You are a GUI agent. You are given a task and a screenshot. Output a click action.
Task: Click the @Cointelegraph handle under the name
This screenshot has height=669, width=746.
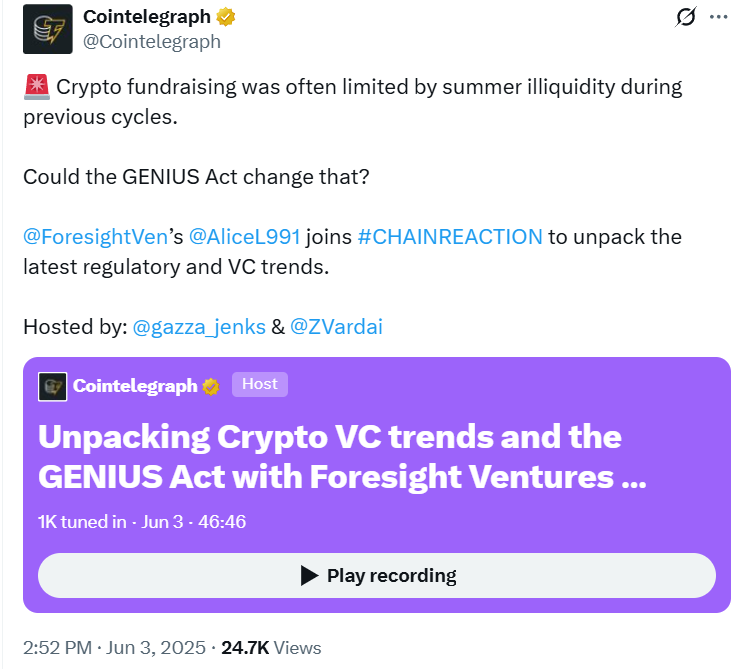coord(152,42)
